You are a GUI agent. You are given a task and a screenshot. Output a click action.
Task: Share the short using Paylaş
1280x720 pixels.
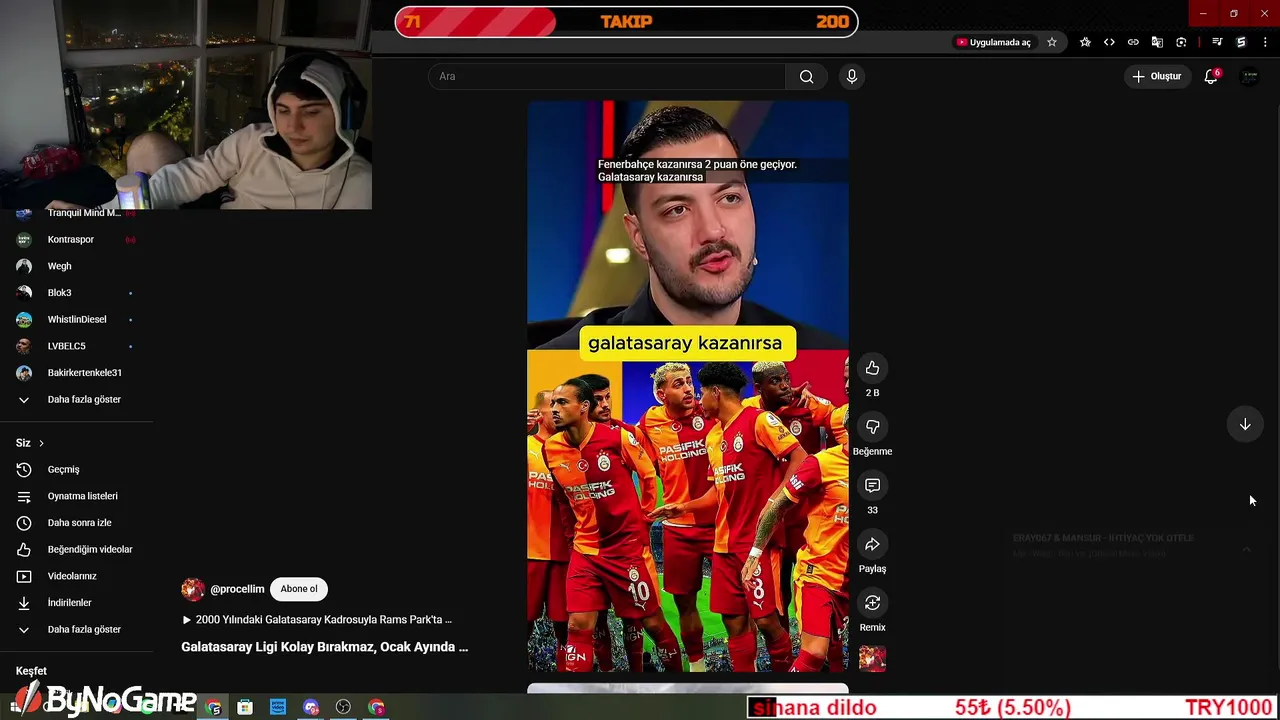coord(872,544)
